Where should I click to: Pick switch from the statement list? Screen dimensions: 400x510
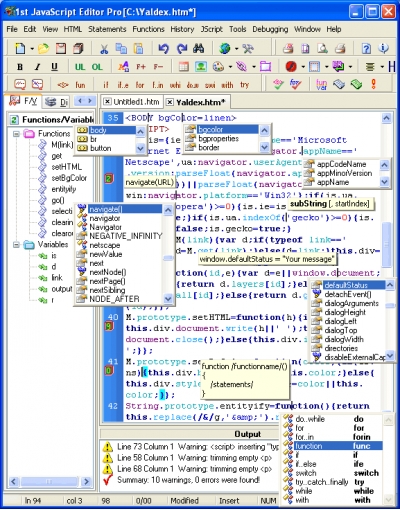pos(305,473)
